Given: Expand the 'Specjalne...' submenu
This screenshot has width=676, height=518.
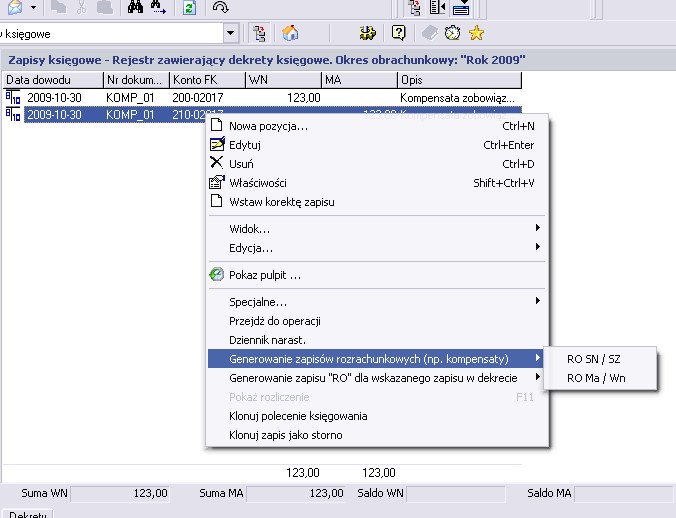Looking at the screenshot, I should point(377,302).
